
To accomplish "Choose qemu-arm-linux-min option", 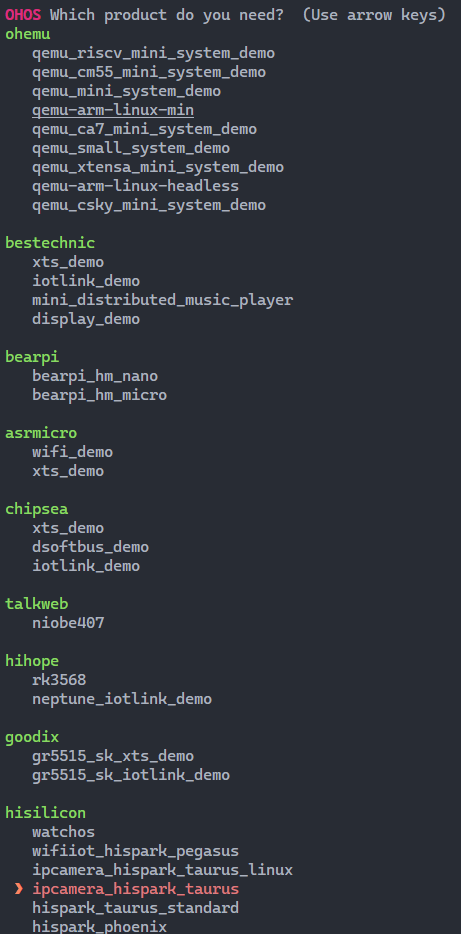I will (113, 110).
